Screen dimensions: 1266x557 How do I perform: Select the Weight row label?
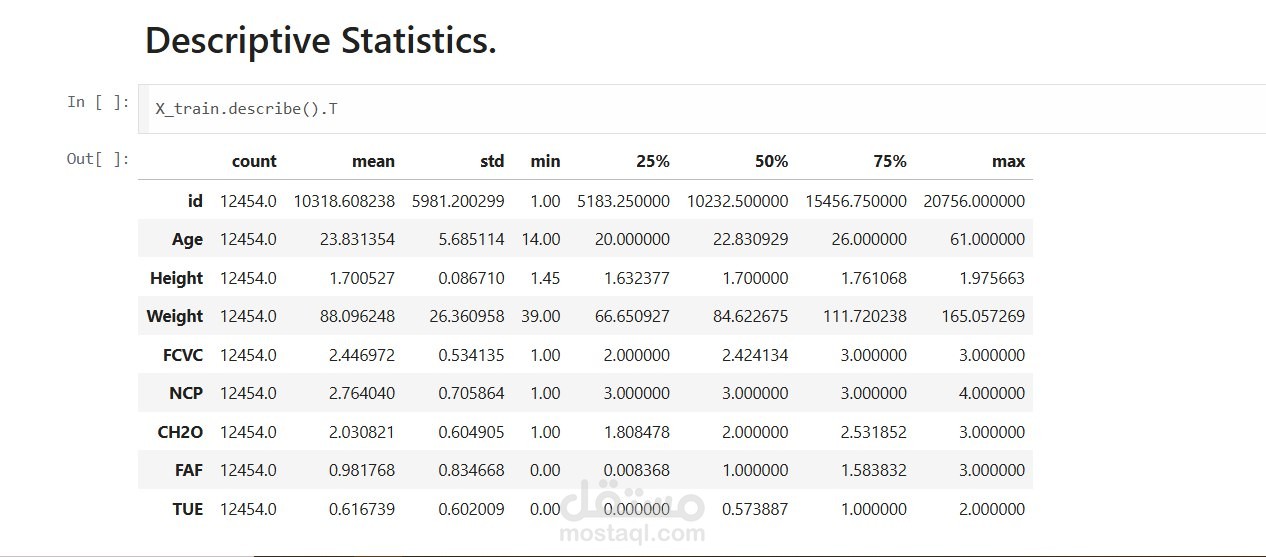point(175,316)
